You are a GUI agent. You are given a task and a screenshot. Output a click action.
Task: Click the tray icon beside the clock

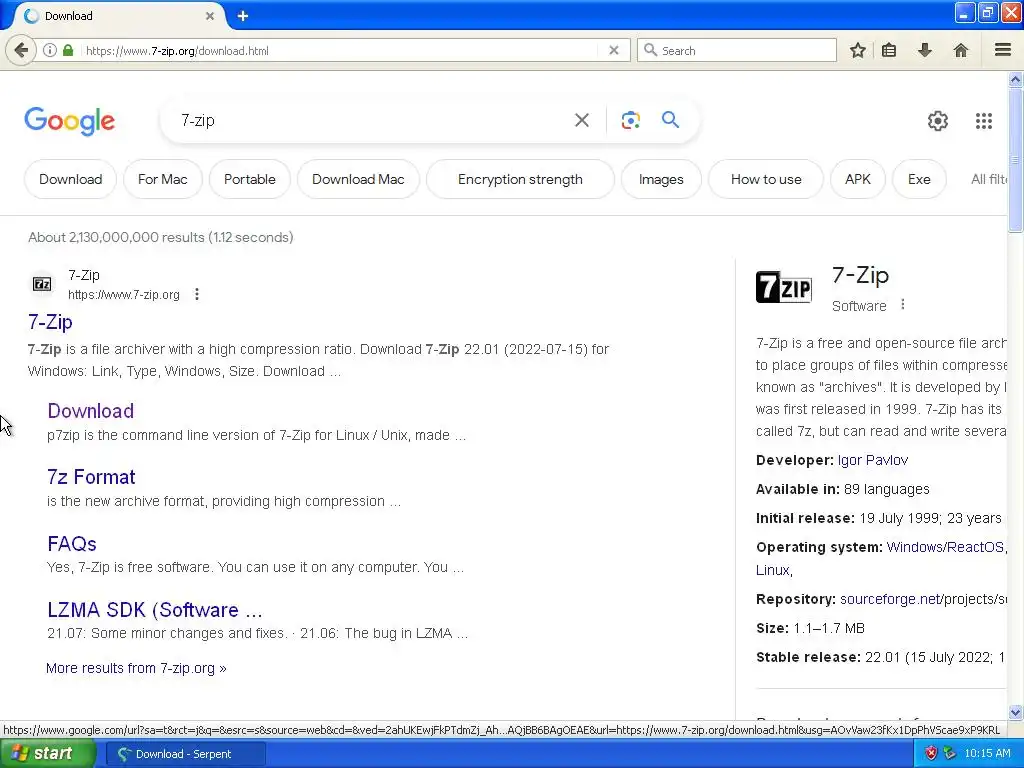tap(950, 754)
